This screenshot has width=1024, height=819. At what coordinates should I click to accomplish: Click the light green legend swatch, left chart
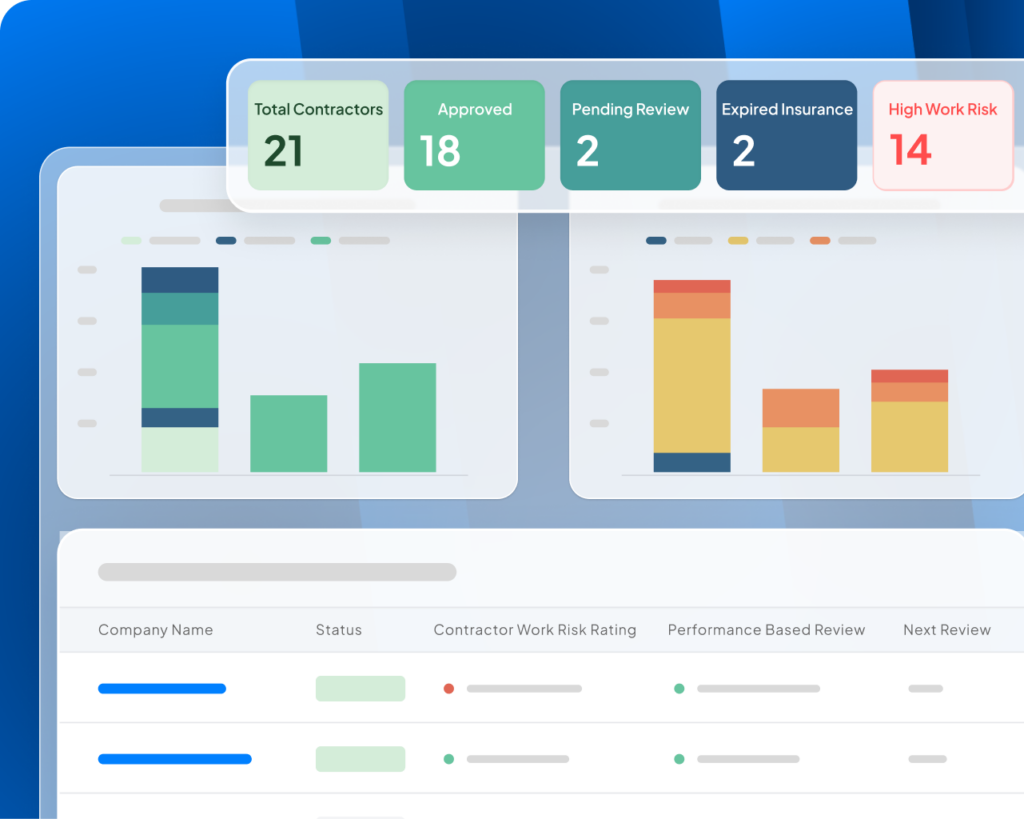click(131, 240)
